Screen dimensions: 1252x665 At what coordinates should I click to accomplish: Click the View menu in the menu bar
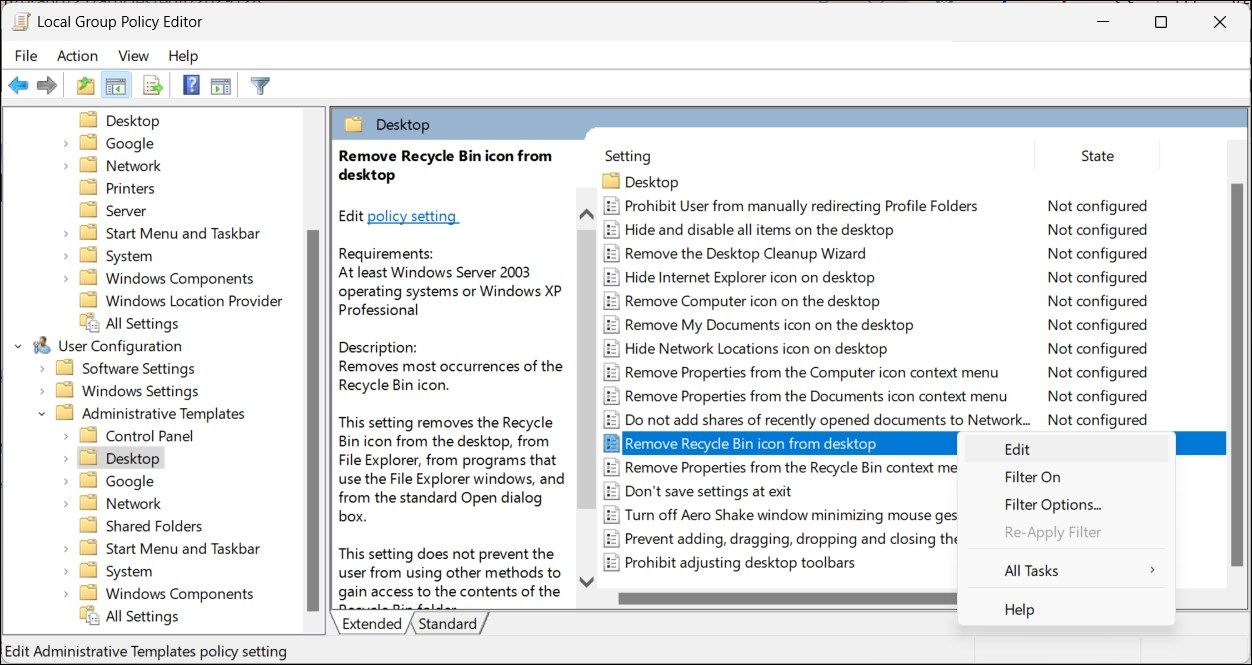[133, 56]
